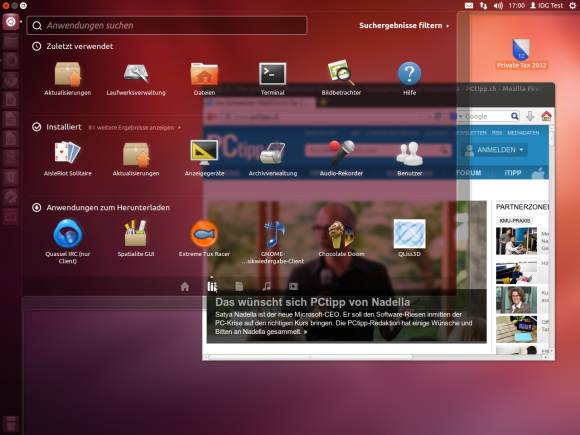
Task: Switch to the Music lens
Action: tap(266, 286)
